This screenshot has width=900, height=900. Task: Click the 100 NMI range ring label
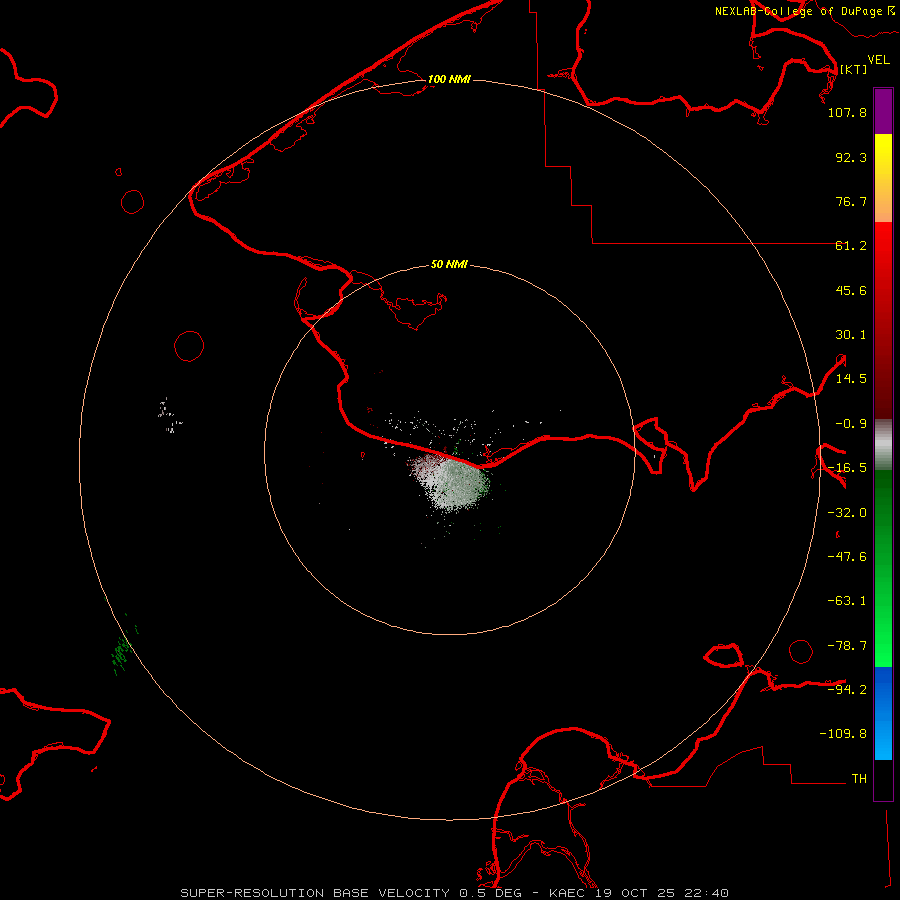(449, 79)
